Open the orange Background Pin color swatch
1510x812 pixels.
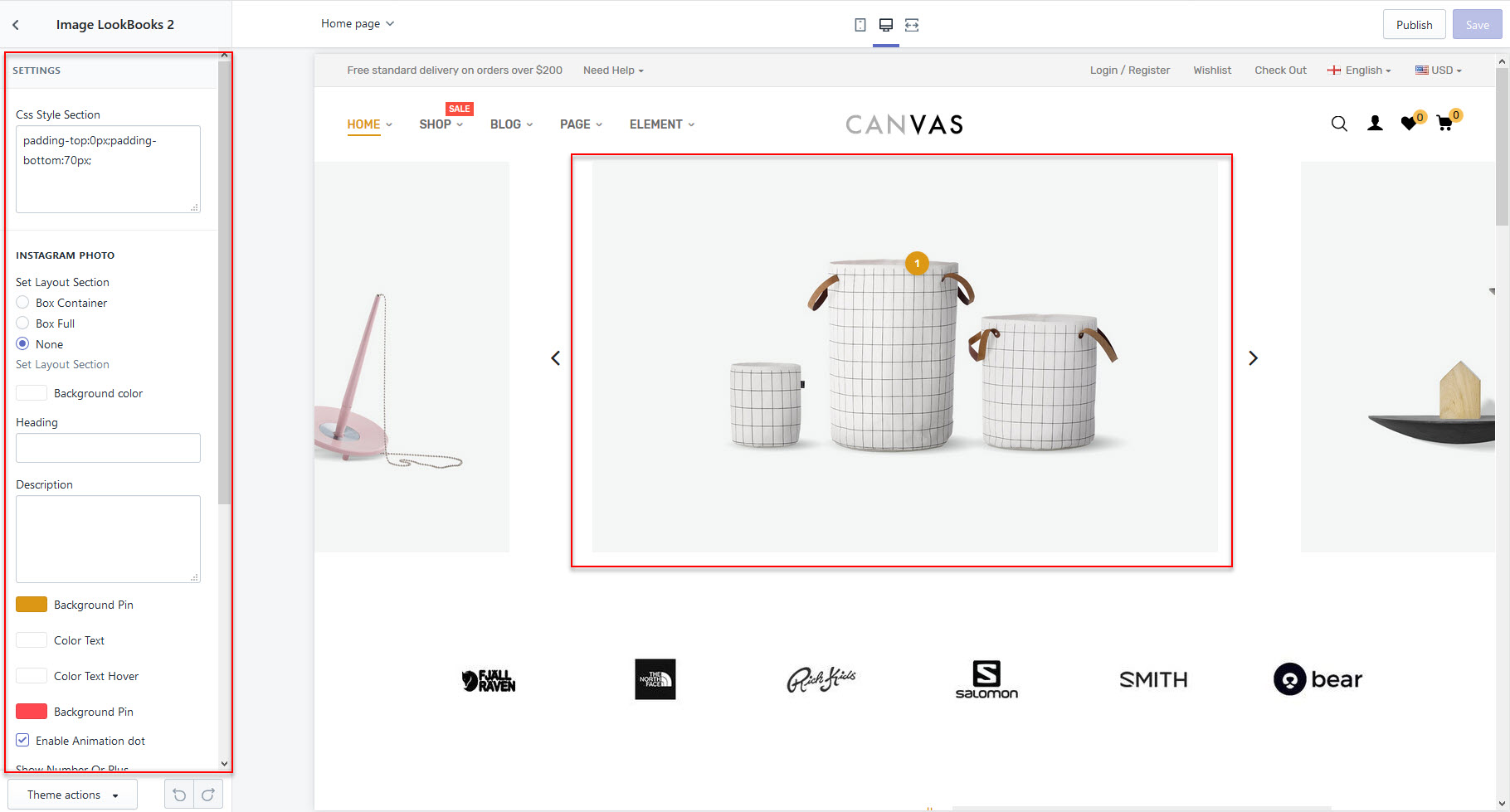point(32,605)
